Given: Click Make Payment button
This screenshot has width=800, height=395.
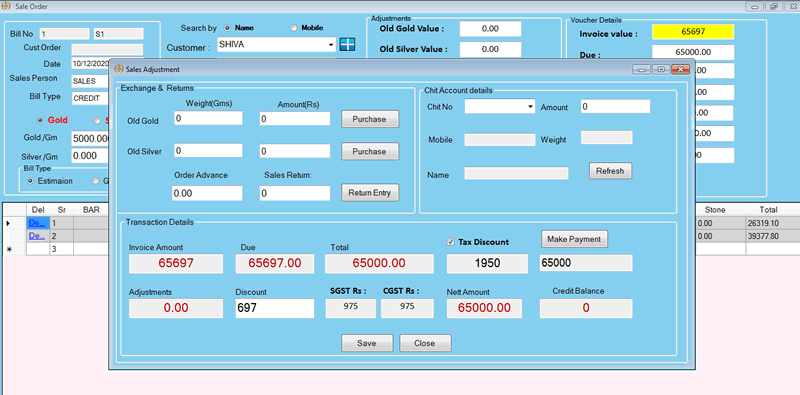Looking at the screenshot, I should (574, 239).
